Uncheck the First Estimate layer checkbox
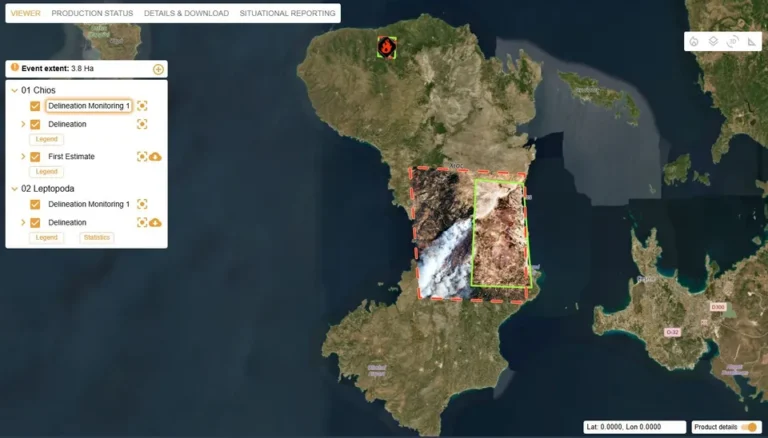Screen dimensions: 768x438 pyautogui.click(x=35, y=157)
